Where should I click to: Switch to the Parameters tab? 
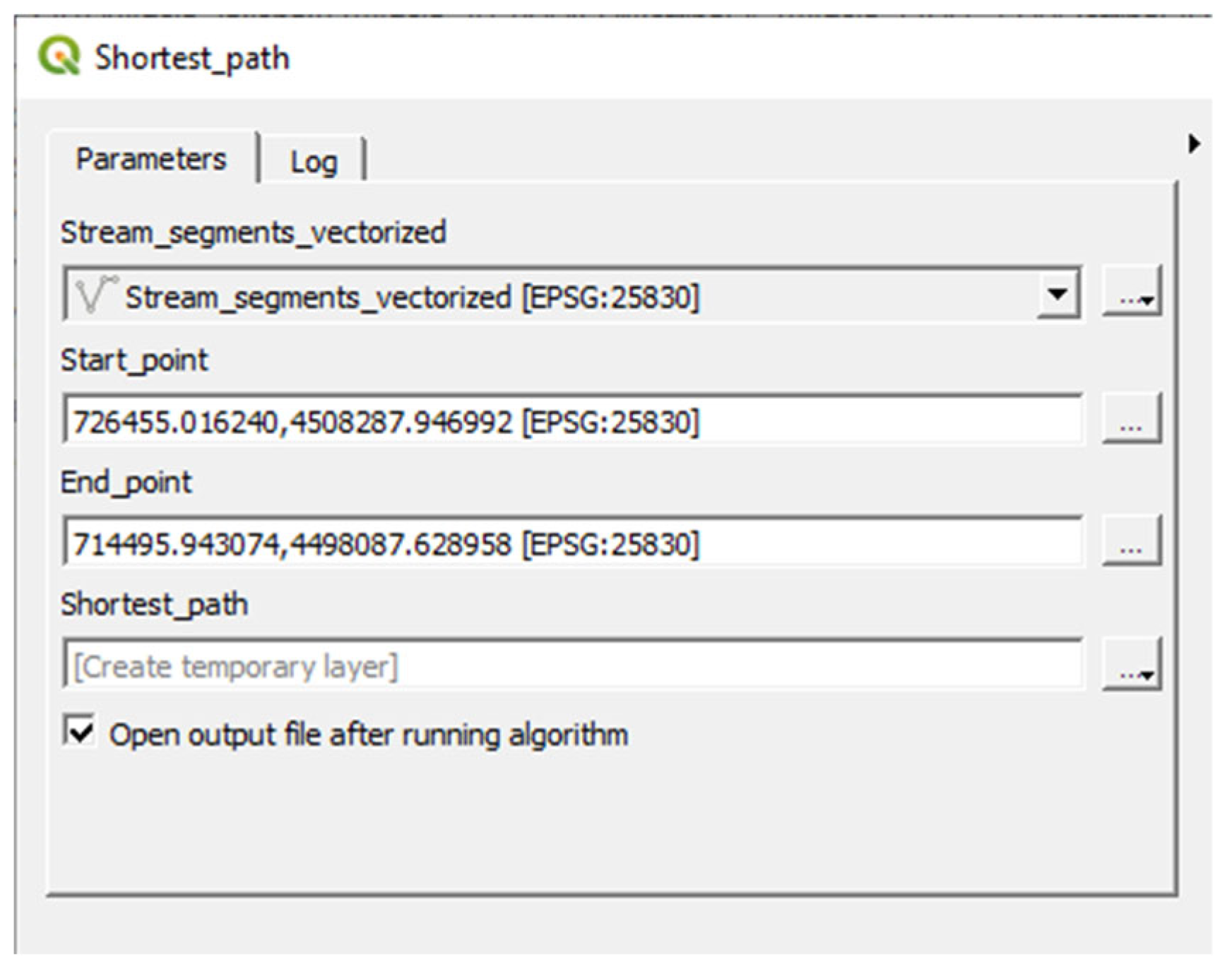(151, 159)
